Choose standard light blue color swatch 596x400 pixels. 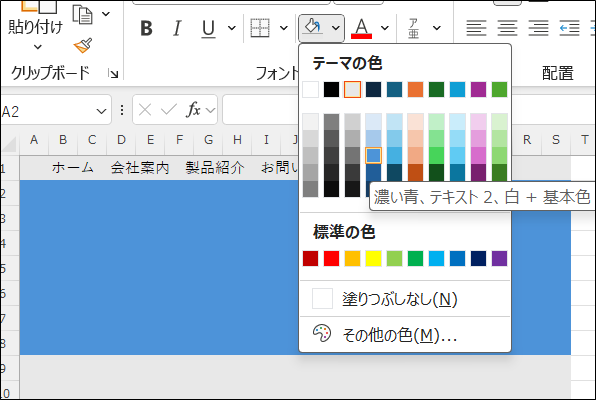pos(436,259)
